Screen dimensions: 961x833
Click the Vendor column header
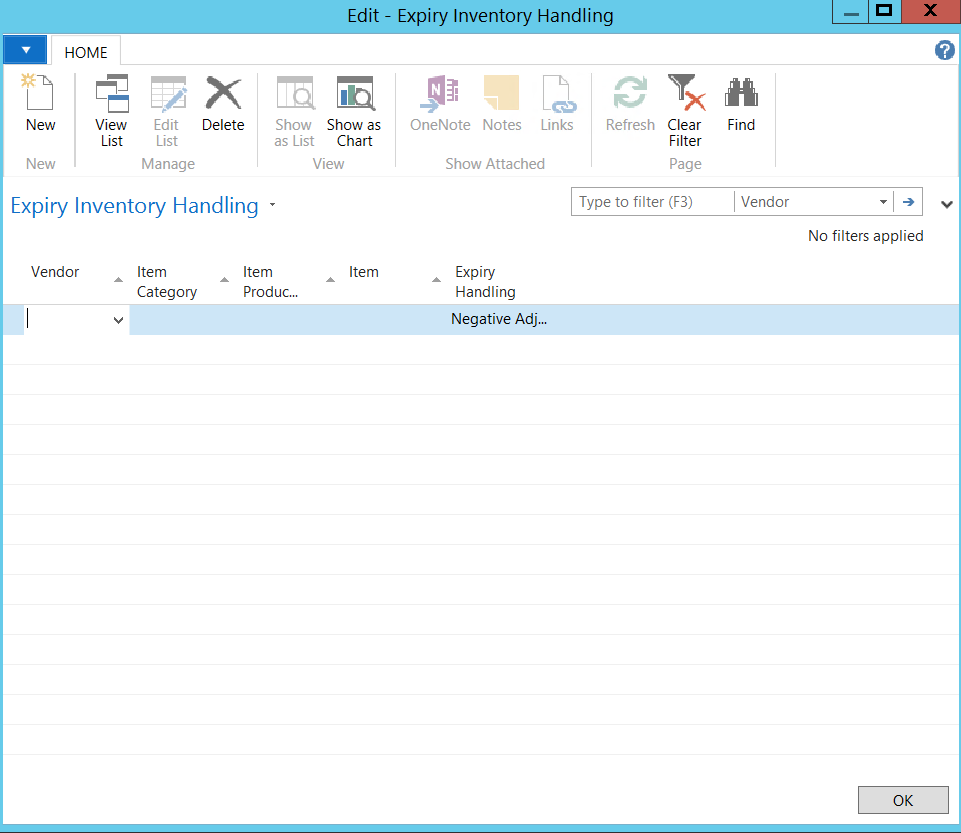pyautogui.click(x=55, y=272)
